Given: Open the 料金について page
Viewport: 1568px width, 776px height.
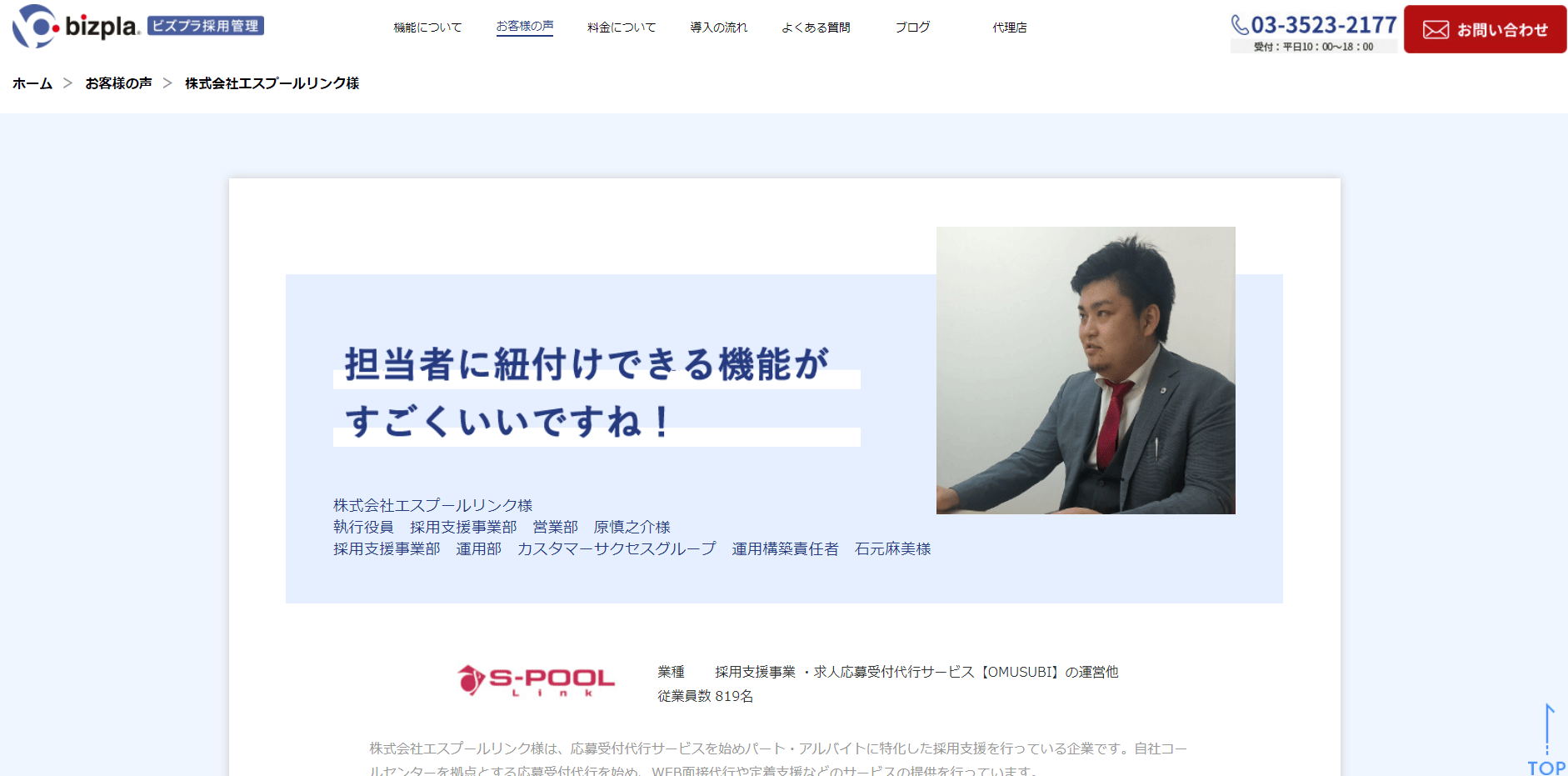Looking at the screenshot, I should click(622, 28).
